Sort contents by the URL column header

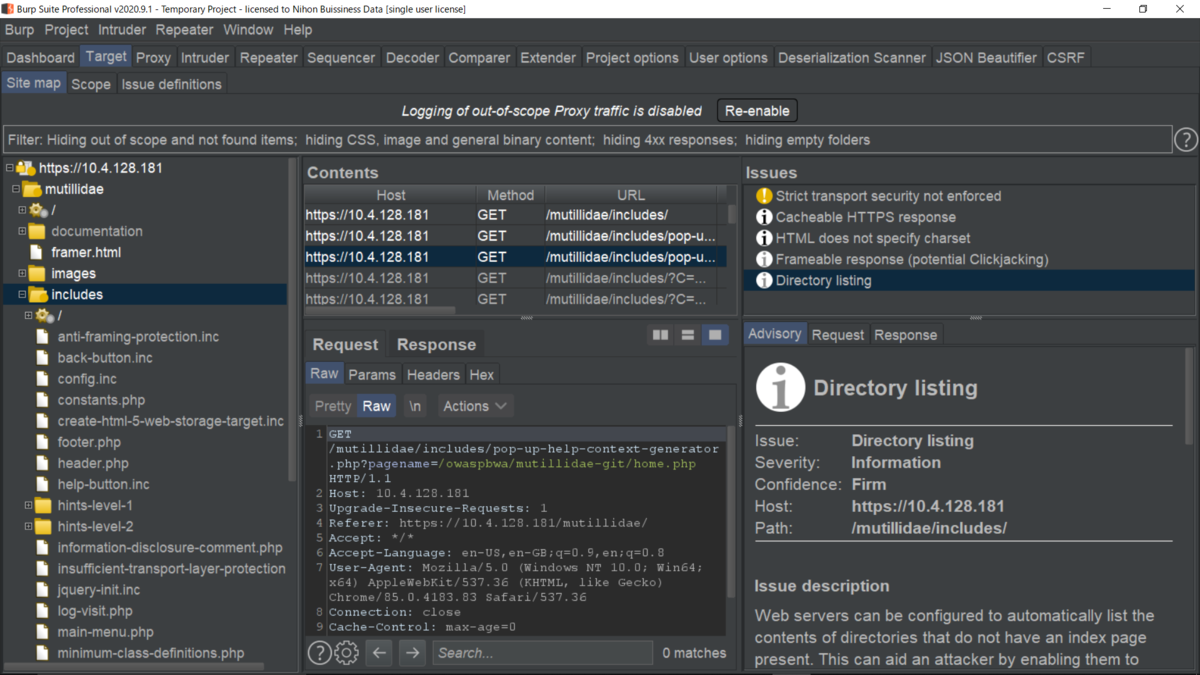631,195
